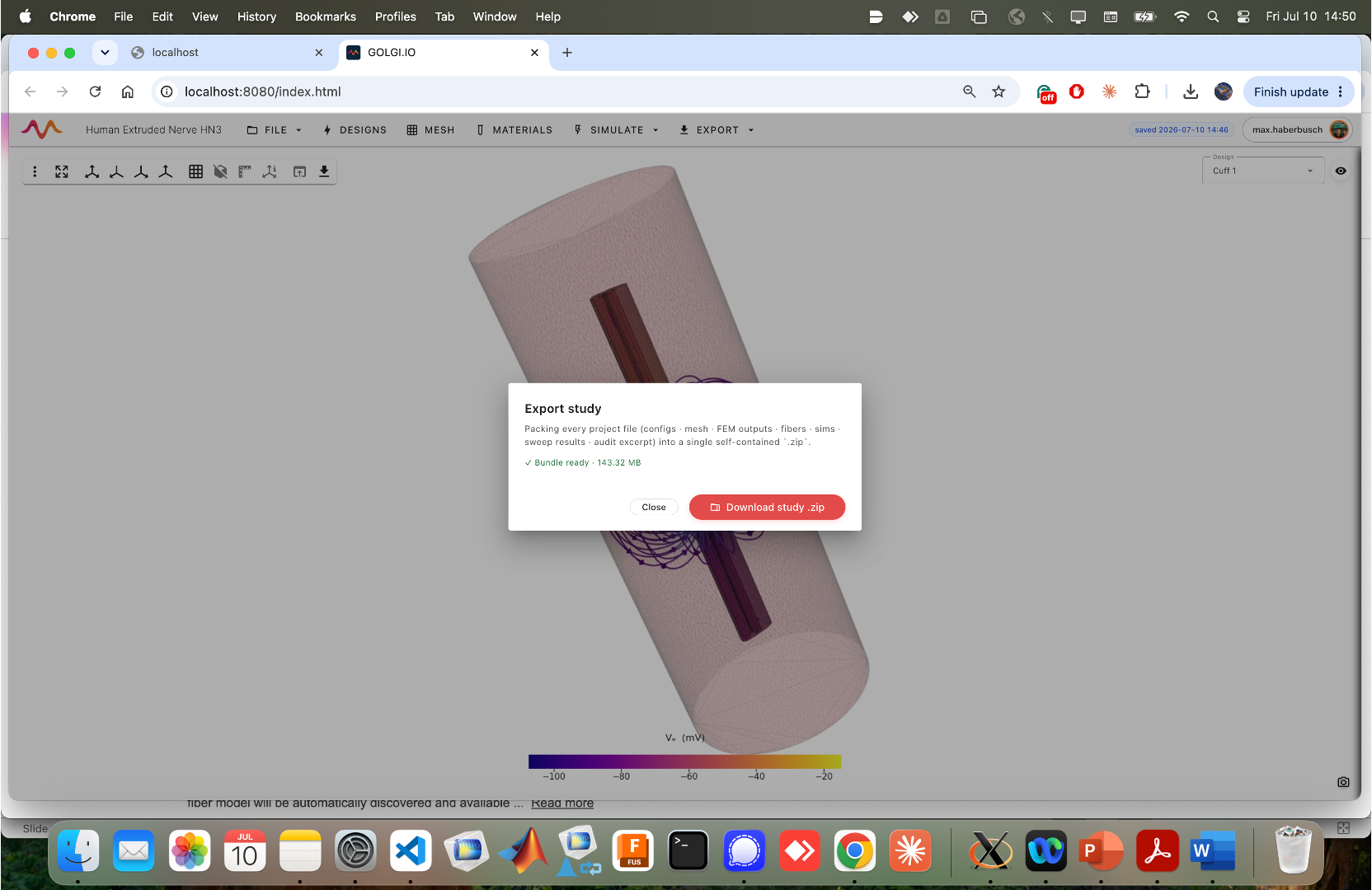This screenshot has width=1372, height=890.
Task: Expand the EXPORT menu
Action: tap(717, 130)
